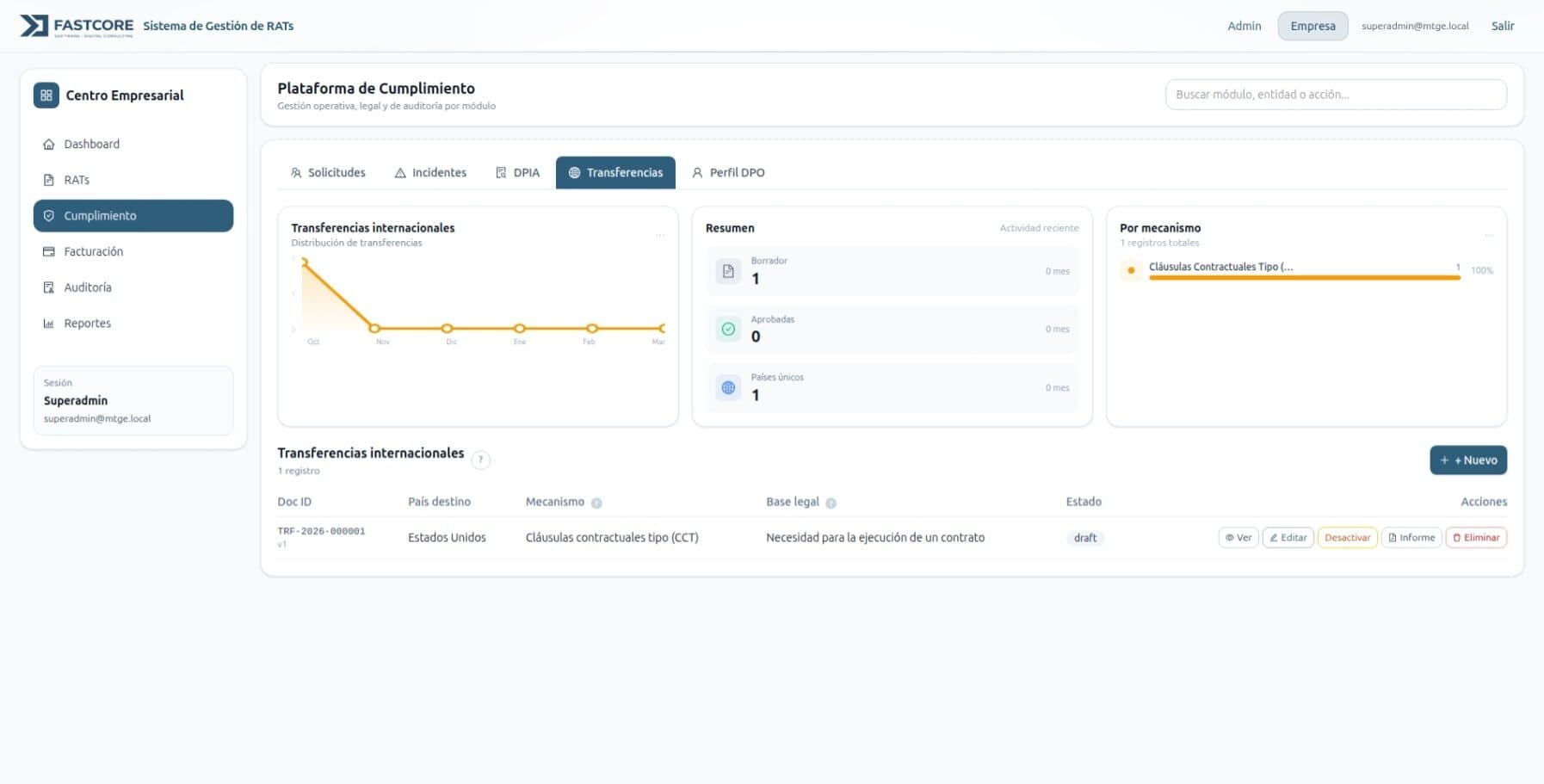This screenshot has width=1544, height=784.
Task: Open the Perfil DPO tab
Action: point(727,172)
